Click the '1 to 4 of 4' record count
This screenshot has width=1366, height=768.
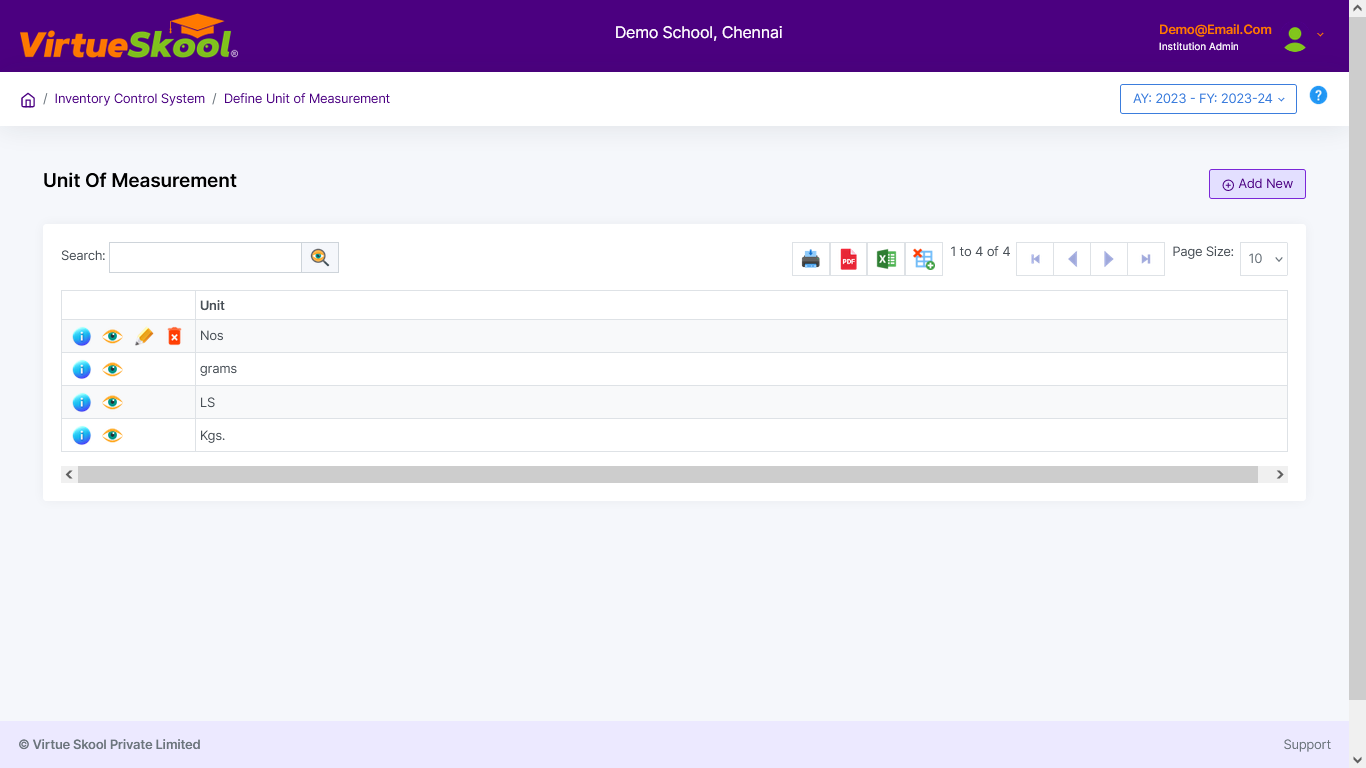[980, 252]
